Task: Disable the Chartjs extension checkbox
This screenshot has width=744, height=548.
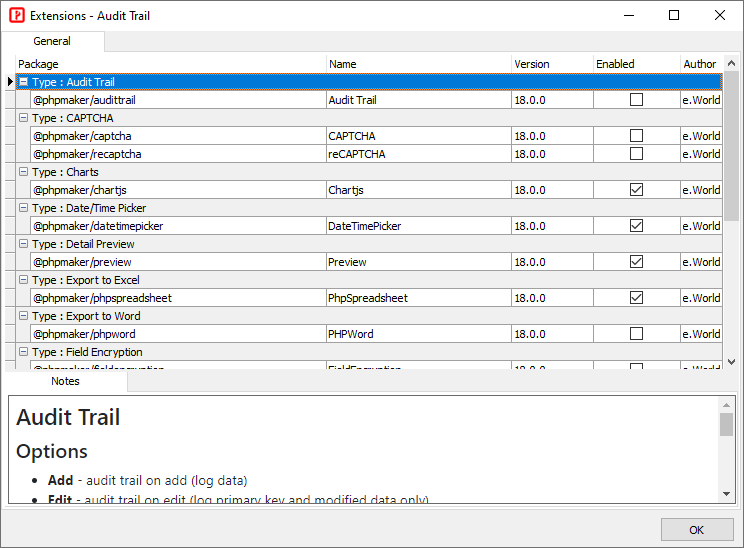Action: pos(636,190)
